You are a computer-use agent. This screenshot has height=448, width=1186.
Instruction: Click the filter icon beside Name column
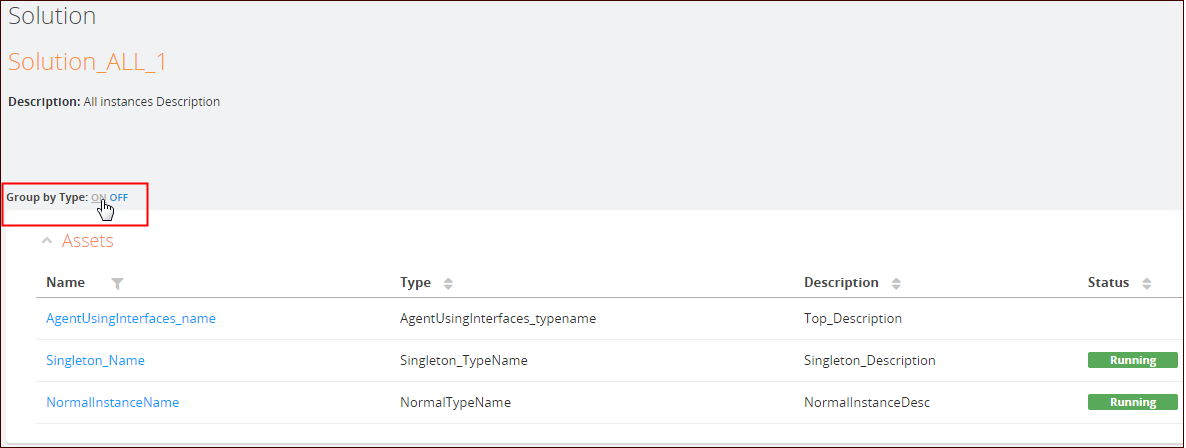(117, 283)
